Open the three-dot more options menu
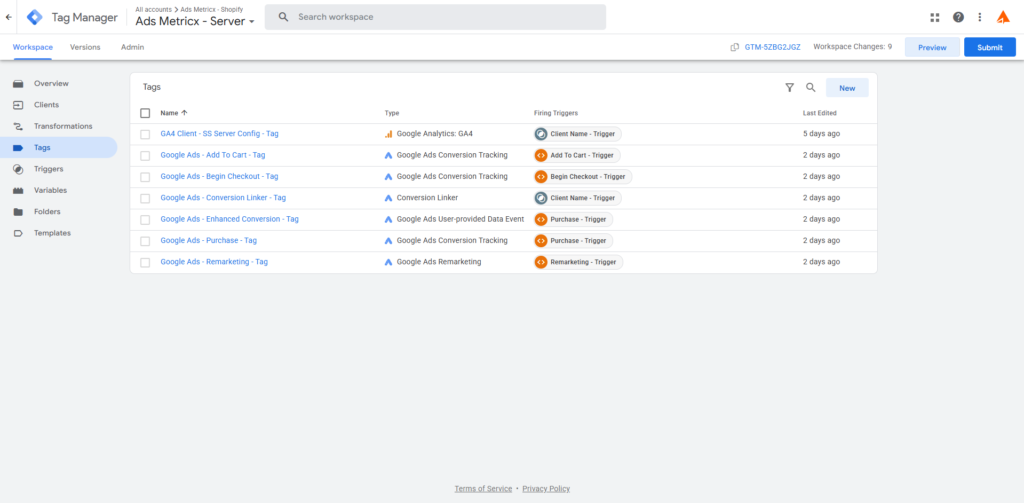1024x503 pixels. tap(980, 17)
